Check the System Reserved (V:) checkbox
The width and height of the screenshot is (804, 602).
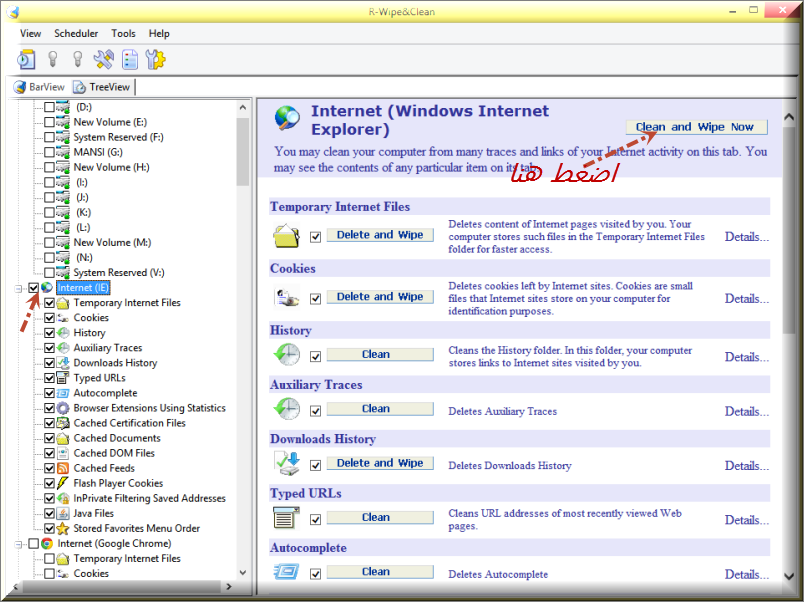click(49, 272)
